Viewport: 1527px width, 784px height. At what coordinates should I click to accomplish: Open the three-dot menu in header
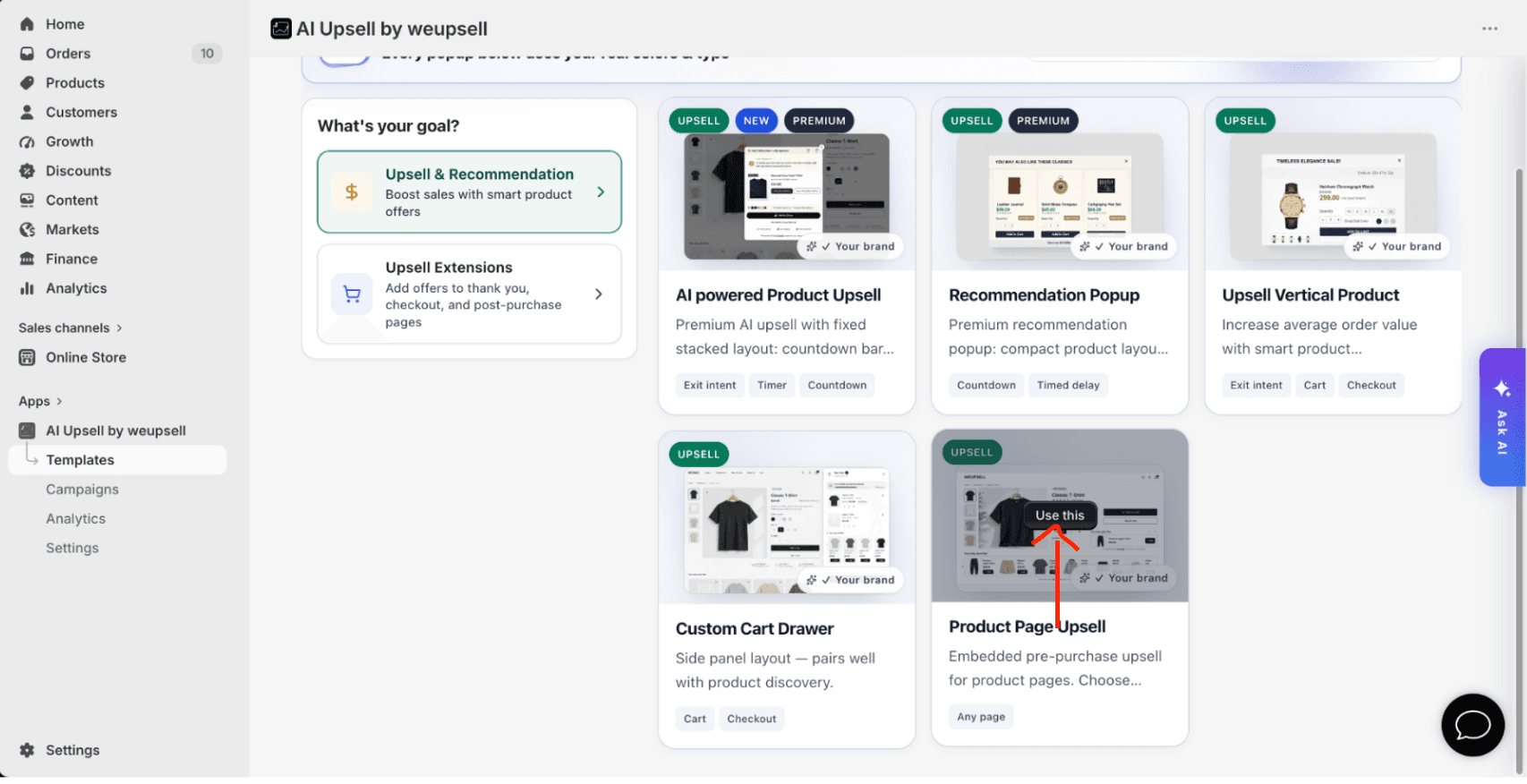pyautogui.click(x=1489, y=29)
